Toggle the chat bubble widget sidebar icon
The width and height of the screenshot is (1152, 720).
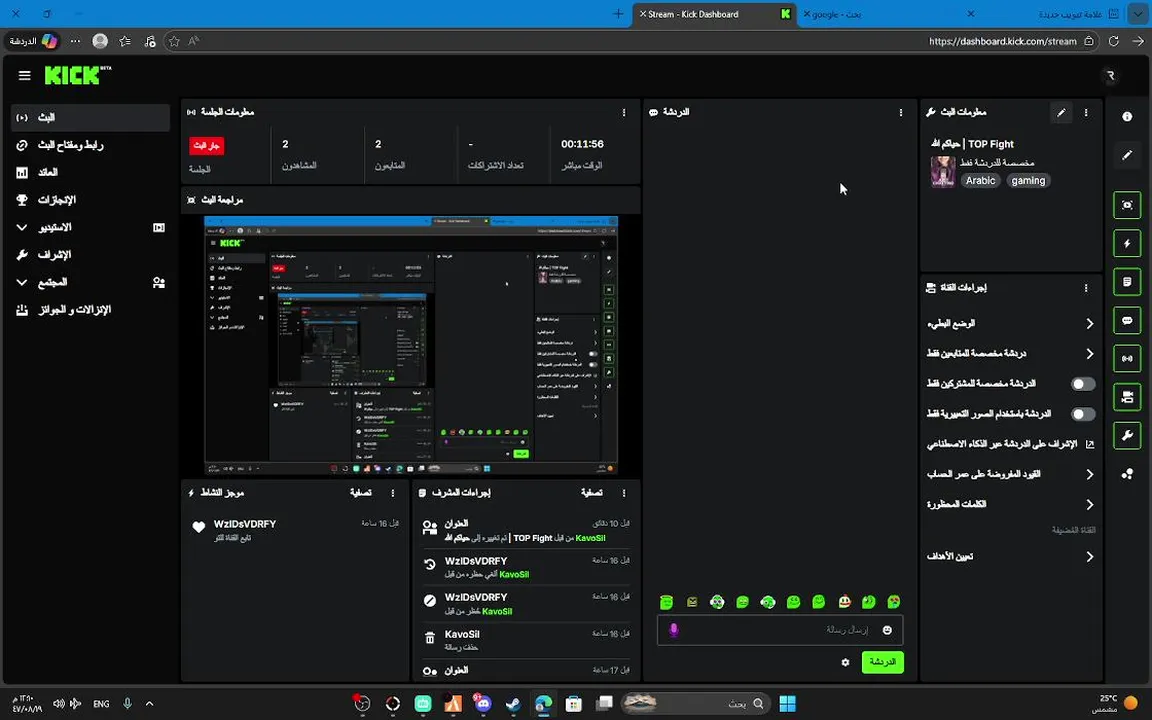[1126, 320]
